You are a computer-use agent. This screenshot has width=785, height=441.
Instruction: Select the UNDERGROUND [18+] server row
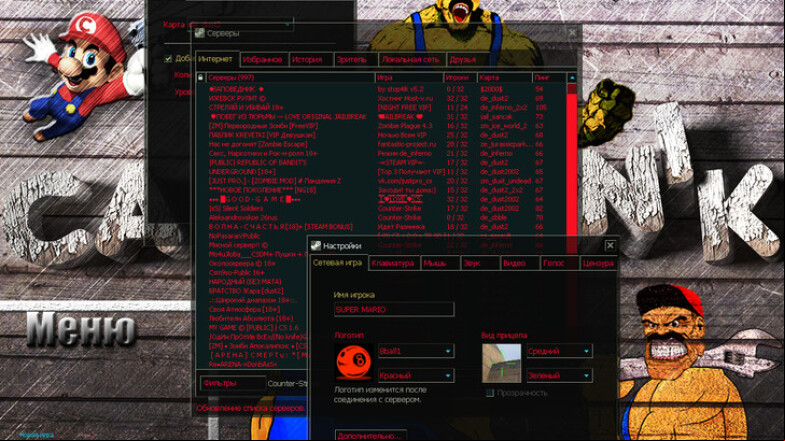click(x=380, y=172)
